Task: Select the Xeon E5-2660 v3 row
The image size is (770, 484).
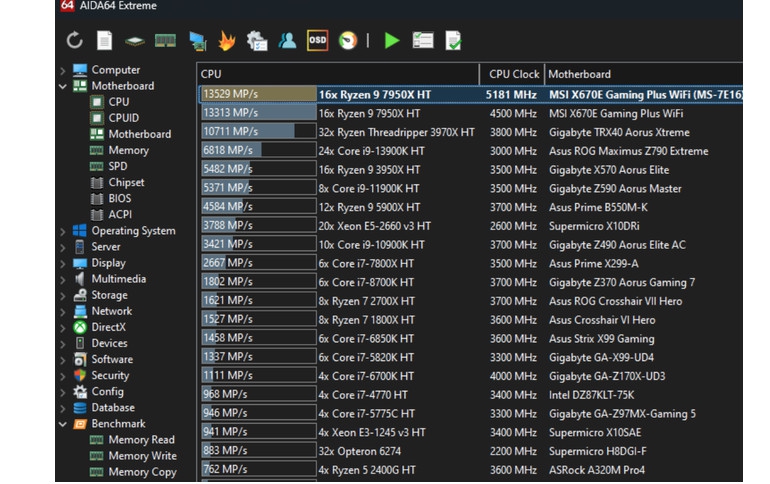Action: (470, 226)
